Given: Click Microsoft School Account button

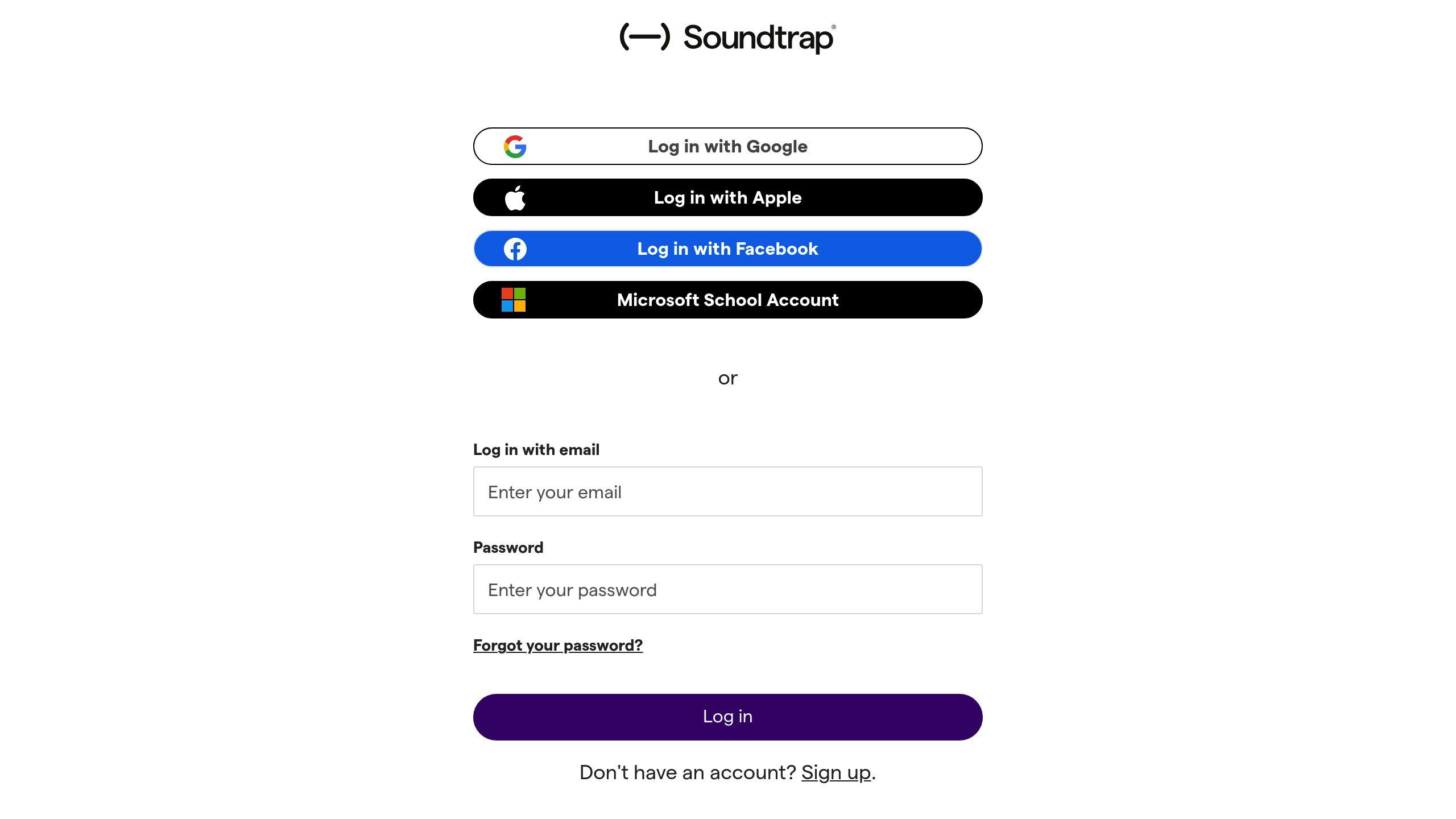Looking at the screenshot, I should click(x=728, y=299).
